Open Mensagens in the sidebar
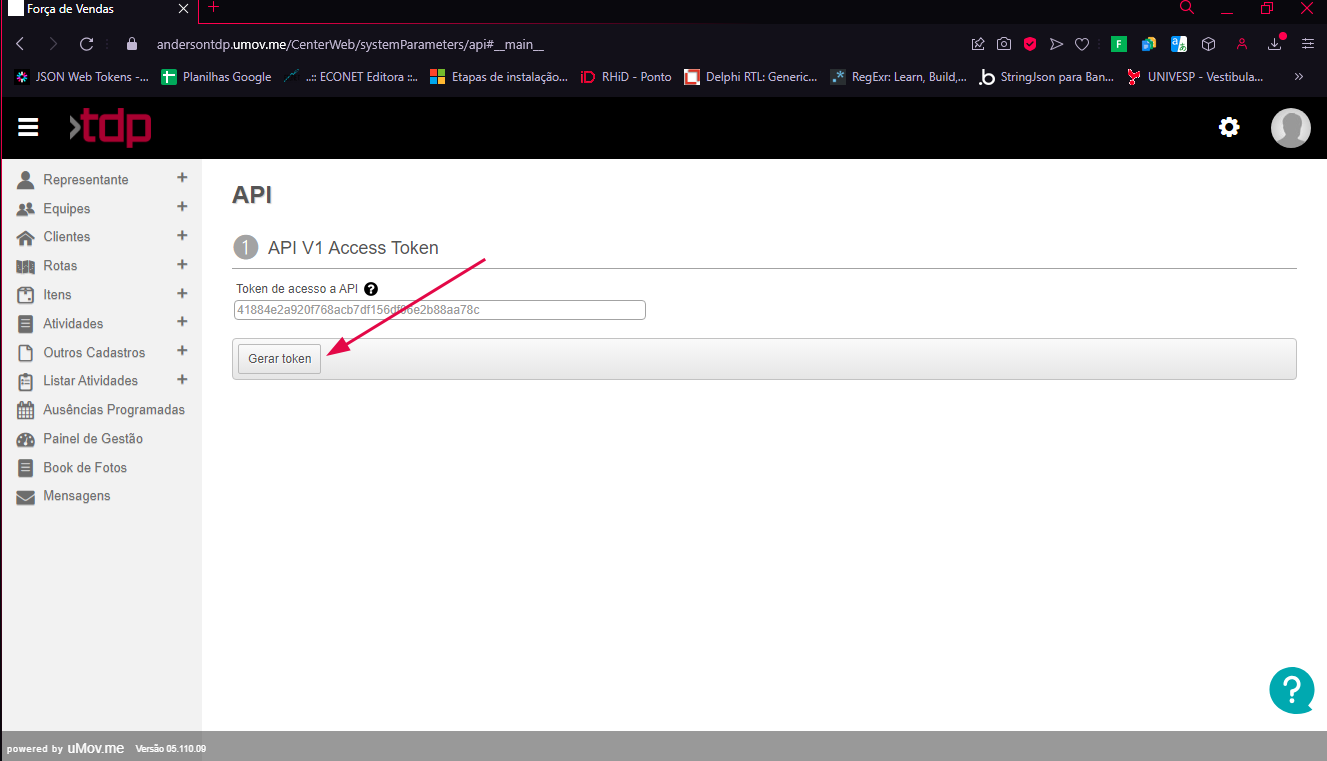The image size is (1327, 761). [77, 496]
